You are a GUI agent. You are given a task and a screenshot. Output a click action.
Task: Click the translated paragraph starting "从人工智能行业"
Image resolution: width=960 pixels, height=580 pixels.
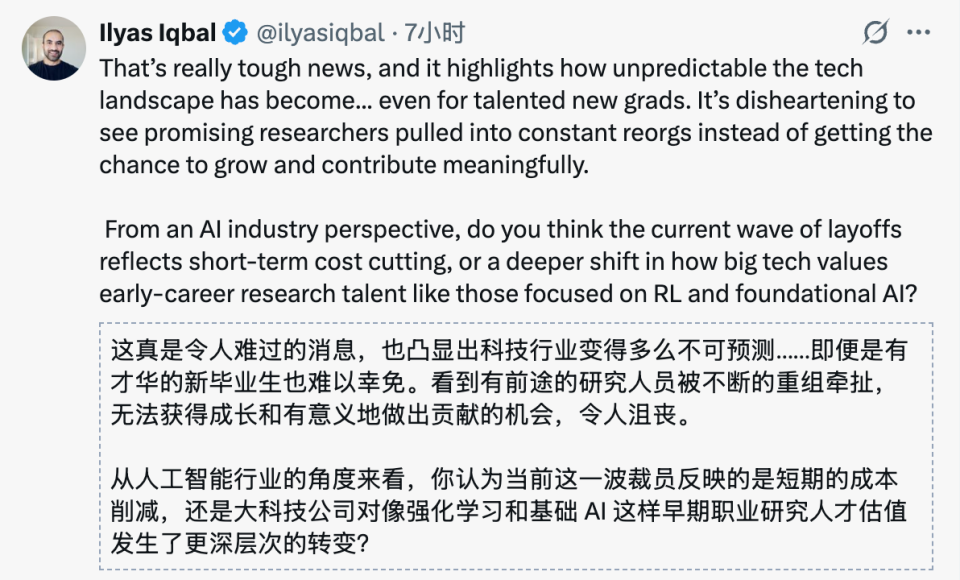coord(500,511)
